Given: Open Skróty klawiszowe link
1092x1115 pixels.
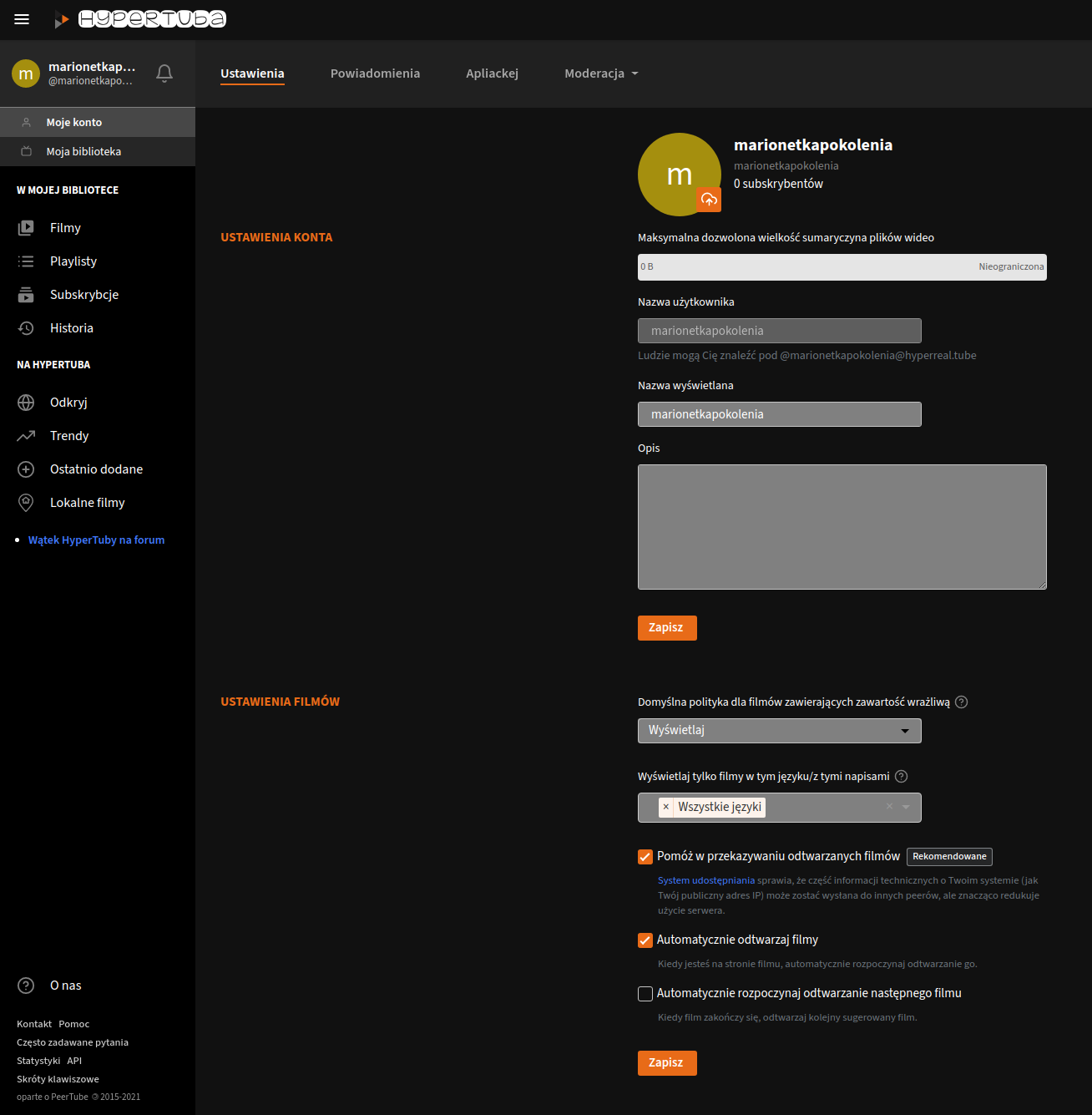Looking at the screenshot, I should click(x=58, y=1079).
